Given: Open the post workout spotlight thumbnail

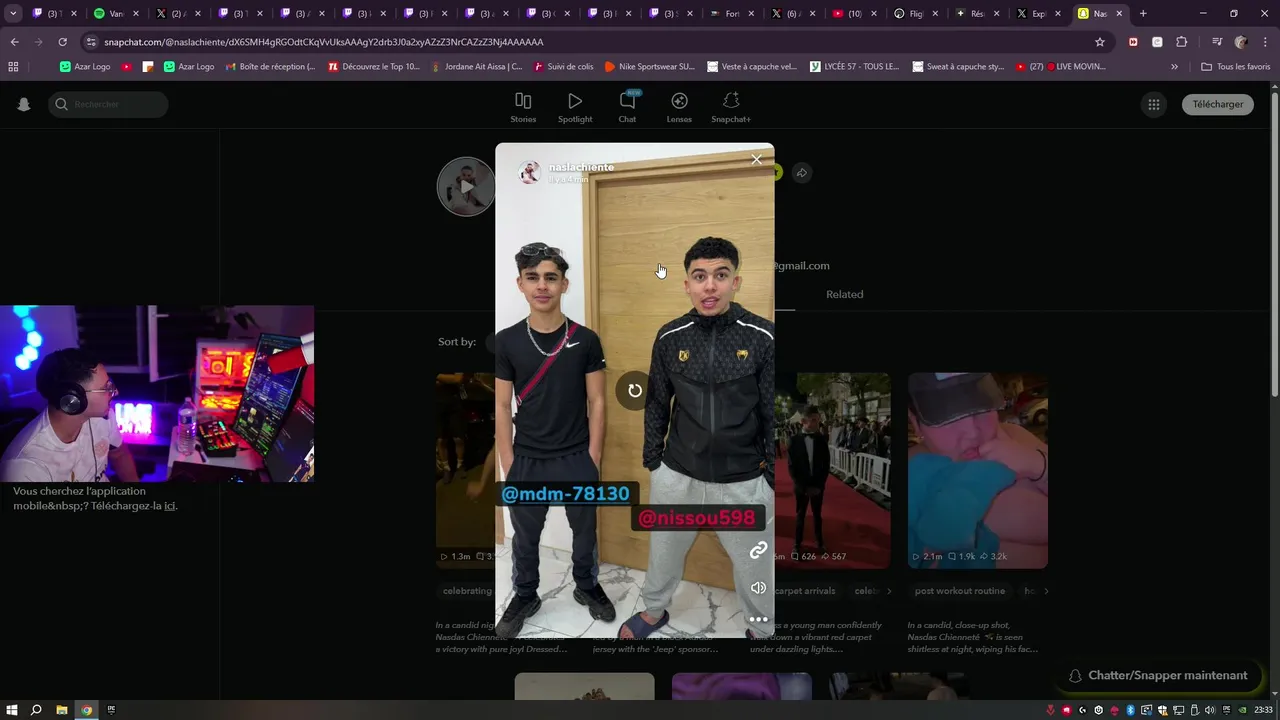Looking at the screenshot, I should click(x=978, y=470).
